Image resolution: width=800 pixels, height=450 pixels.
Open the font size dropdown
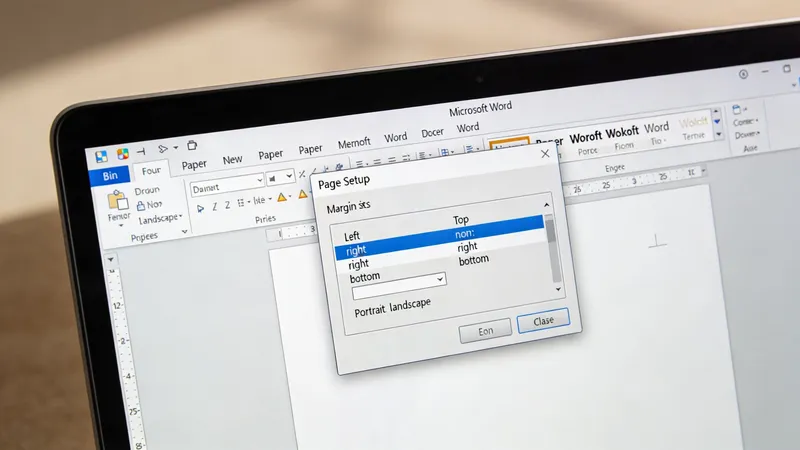(289, 176)
